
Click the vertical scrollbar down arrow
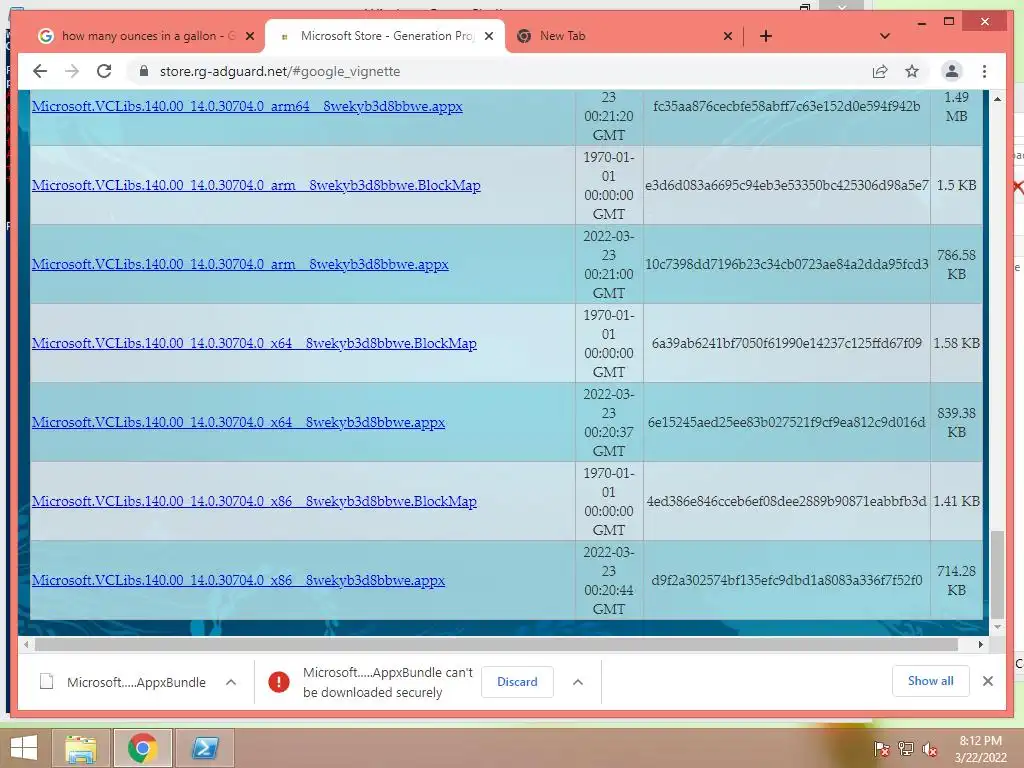coord(997,627)
